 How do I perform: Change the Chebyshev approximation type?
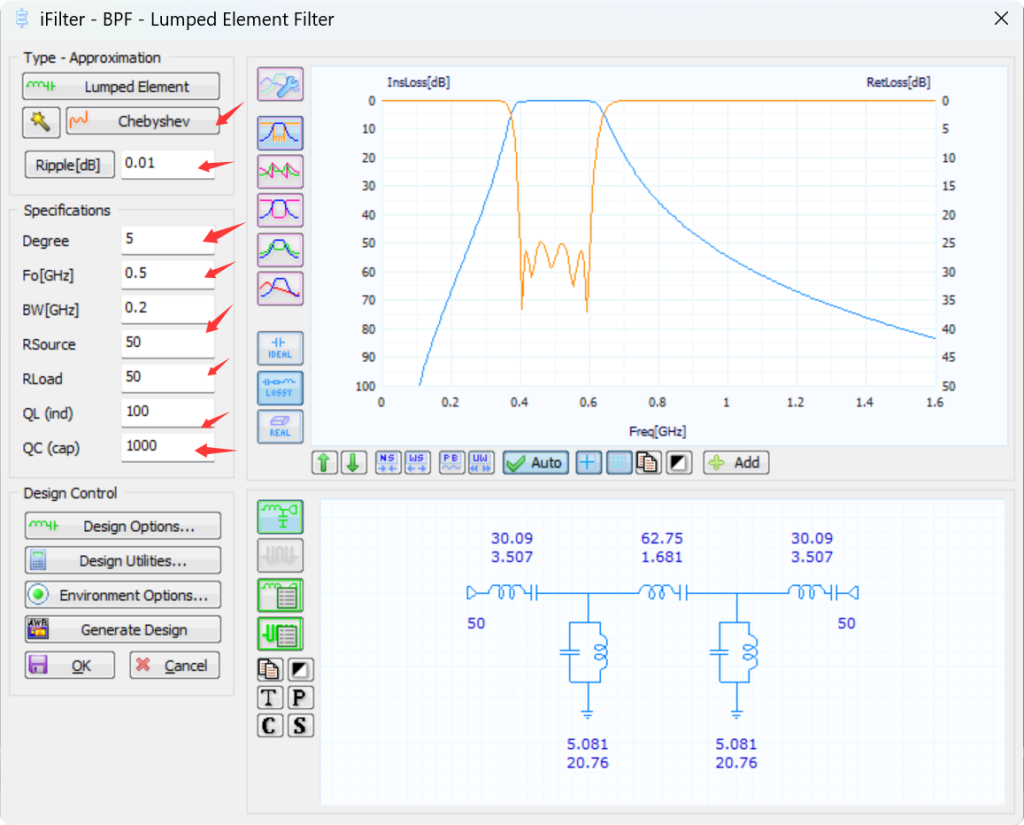point(142,121)
